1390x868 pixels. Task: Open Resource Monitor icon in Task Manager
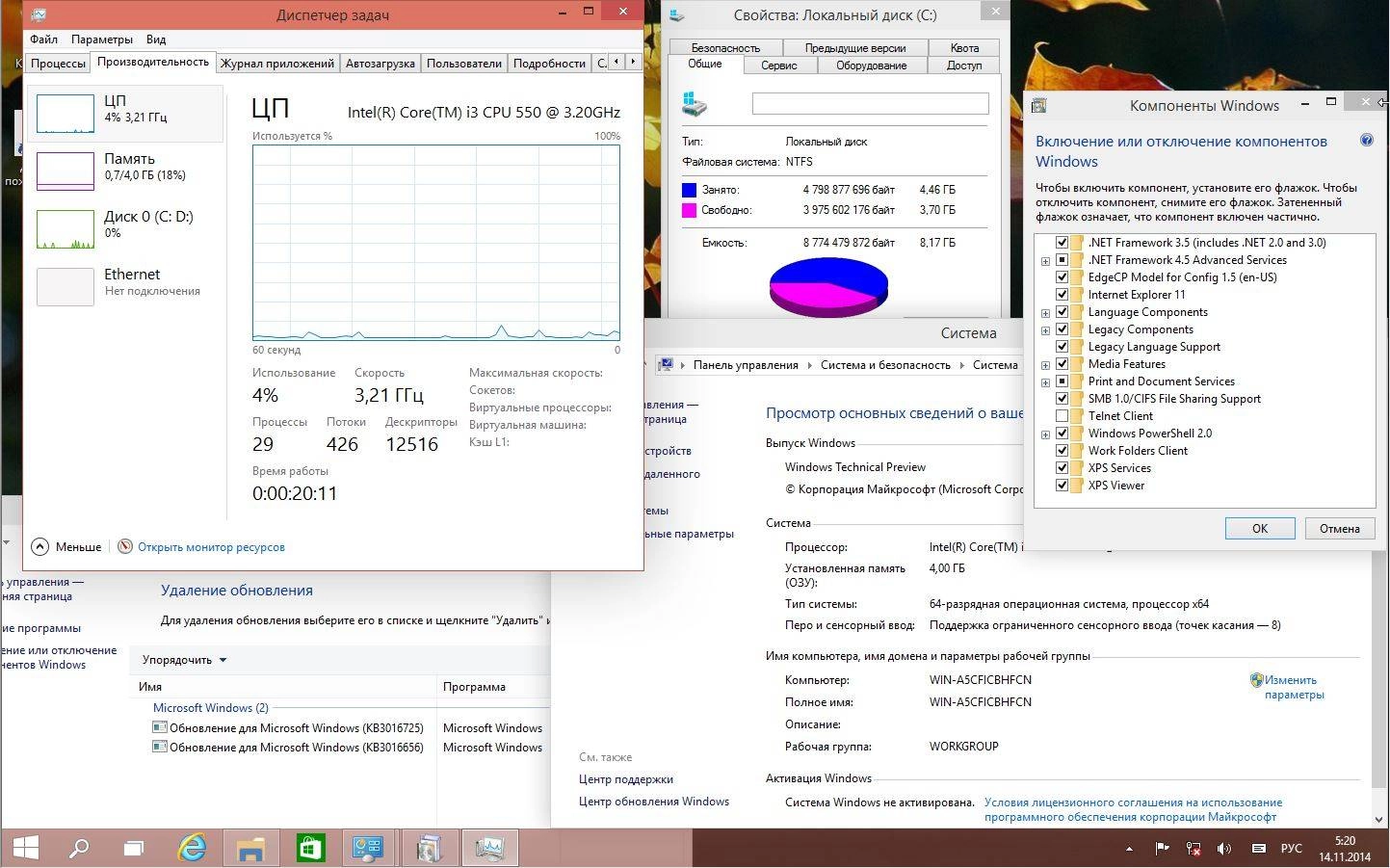click(x=125, y=546)
